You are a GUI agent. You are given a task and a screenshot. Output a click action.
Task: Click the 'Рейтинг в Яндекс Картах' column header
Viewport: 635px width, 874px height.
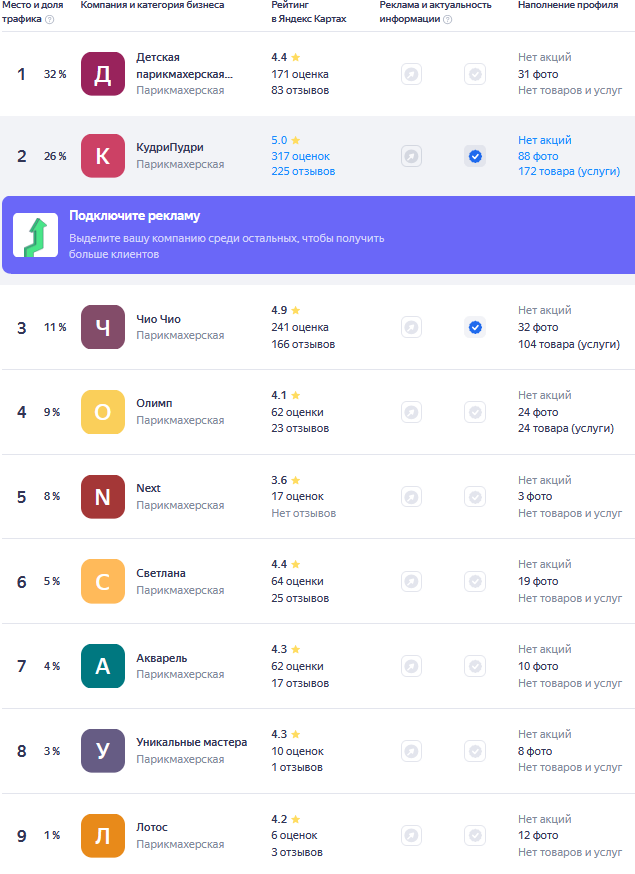[309, 12]
